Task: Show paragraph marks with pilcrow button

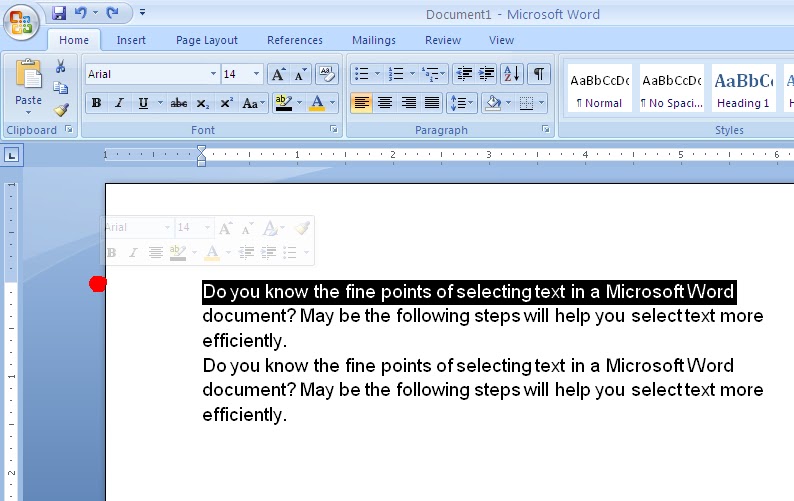Action: point(539,74)
